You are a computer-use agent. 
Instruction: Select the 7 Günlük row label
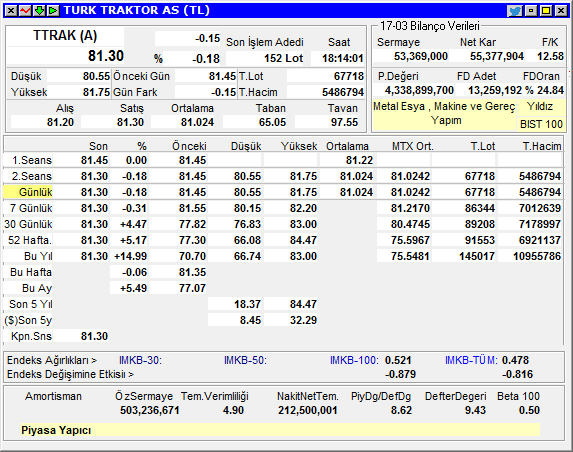31,208
